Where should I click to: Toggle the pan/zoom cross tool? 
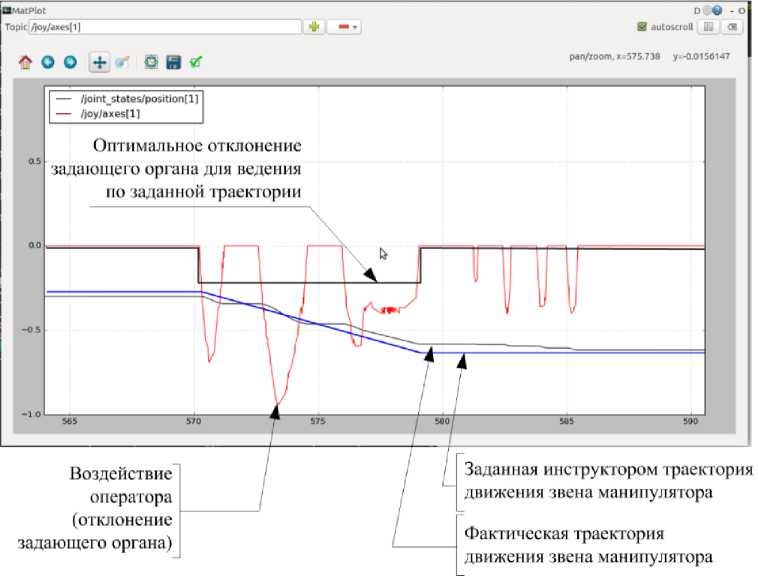pos(100,62)
